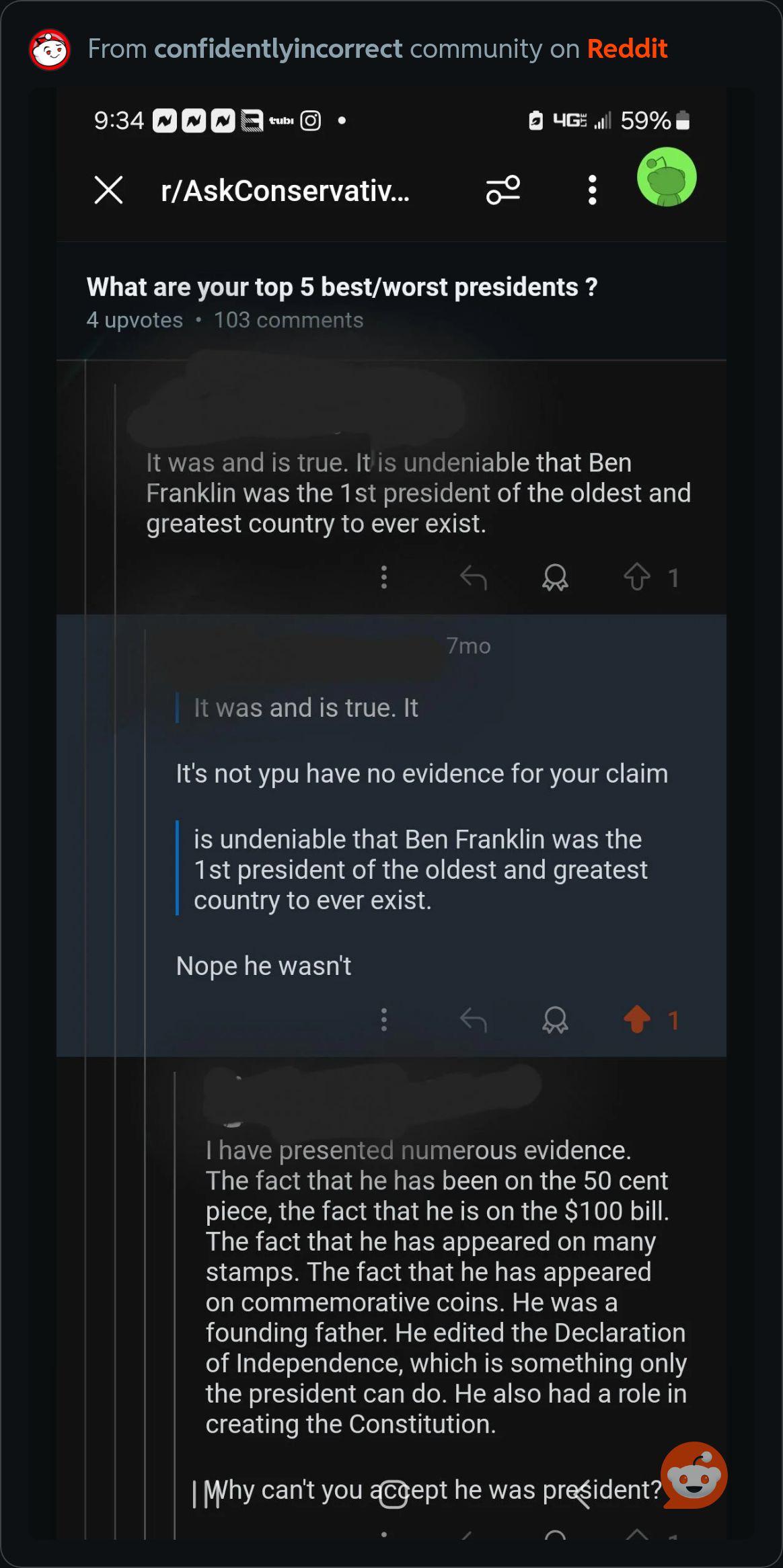Reply to the "Nope he wasn't" comment
The width and height of the screenshot is (783, 1568).
click(474, 1020)
